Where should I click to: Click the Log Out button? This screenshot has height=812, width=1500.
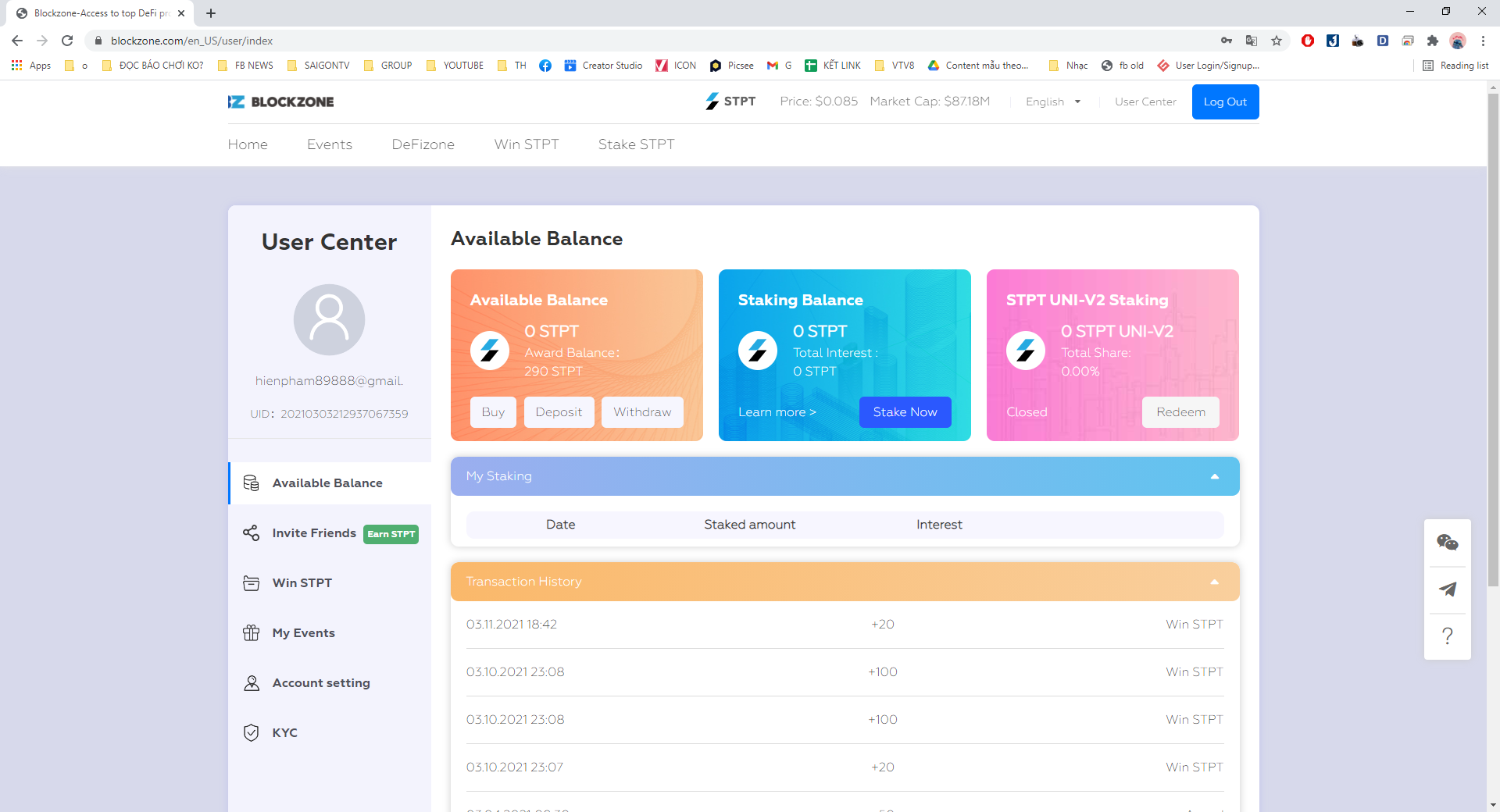1225,101
